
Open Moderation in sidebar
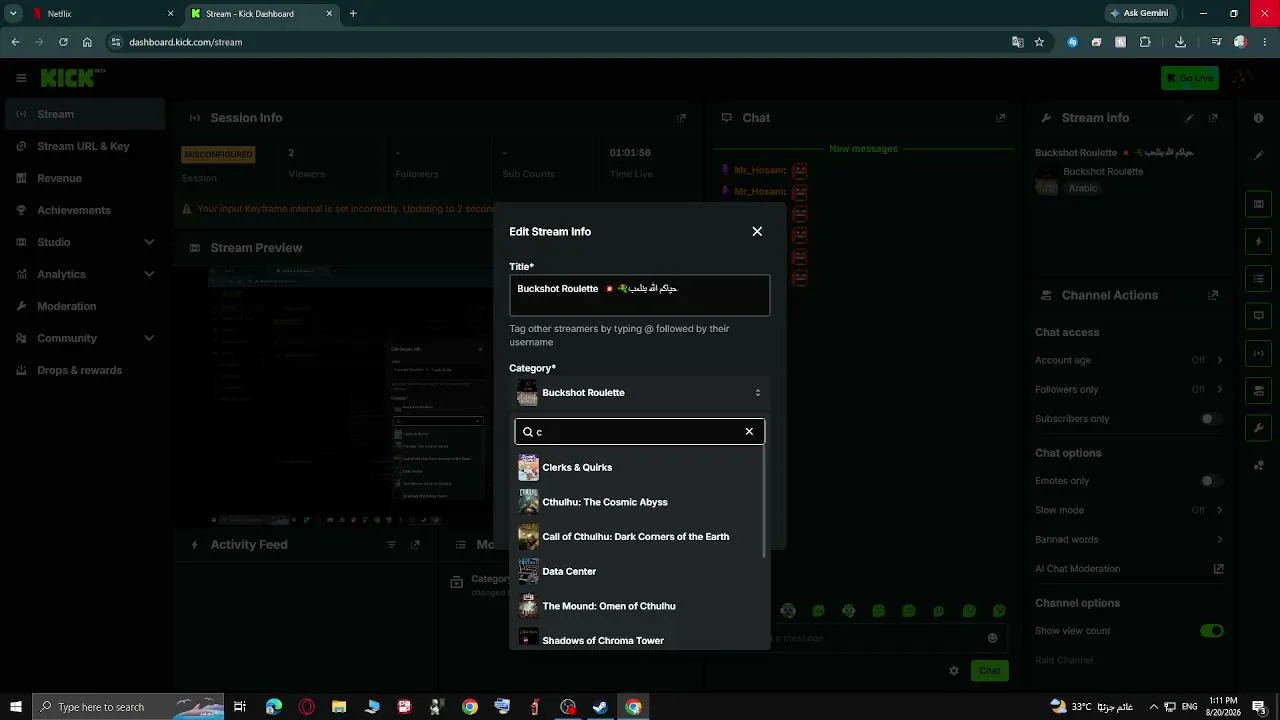[84, 306]
